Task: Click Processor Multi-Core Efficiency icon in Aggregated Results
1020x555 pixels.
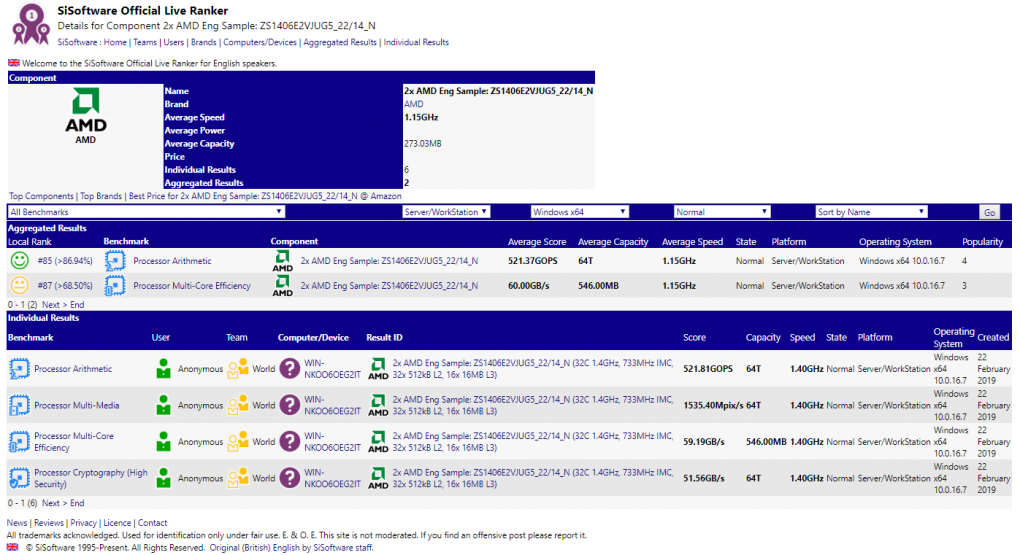Action: click(x=114, y=285)
